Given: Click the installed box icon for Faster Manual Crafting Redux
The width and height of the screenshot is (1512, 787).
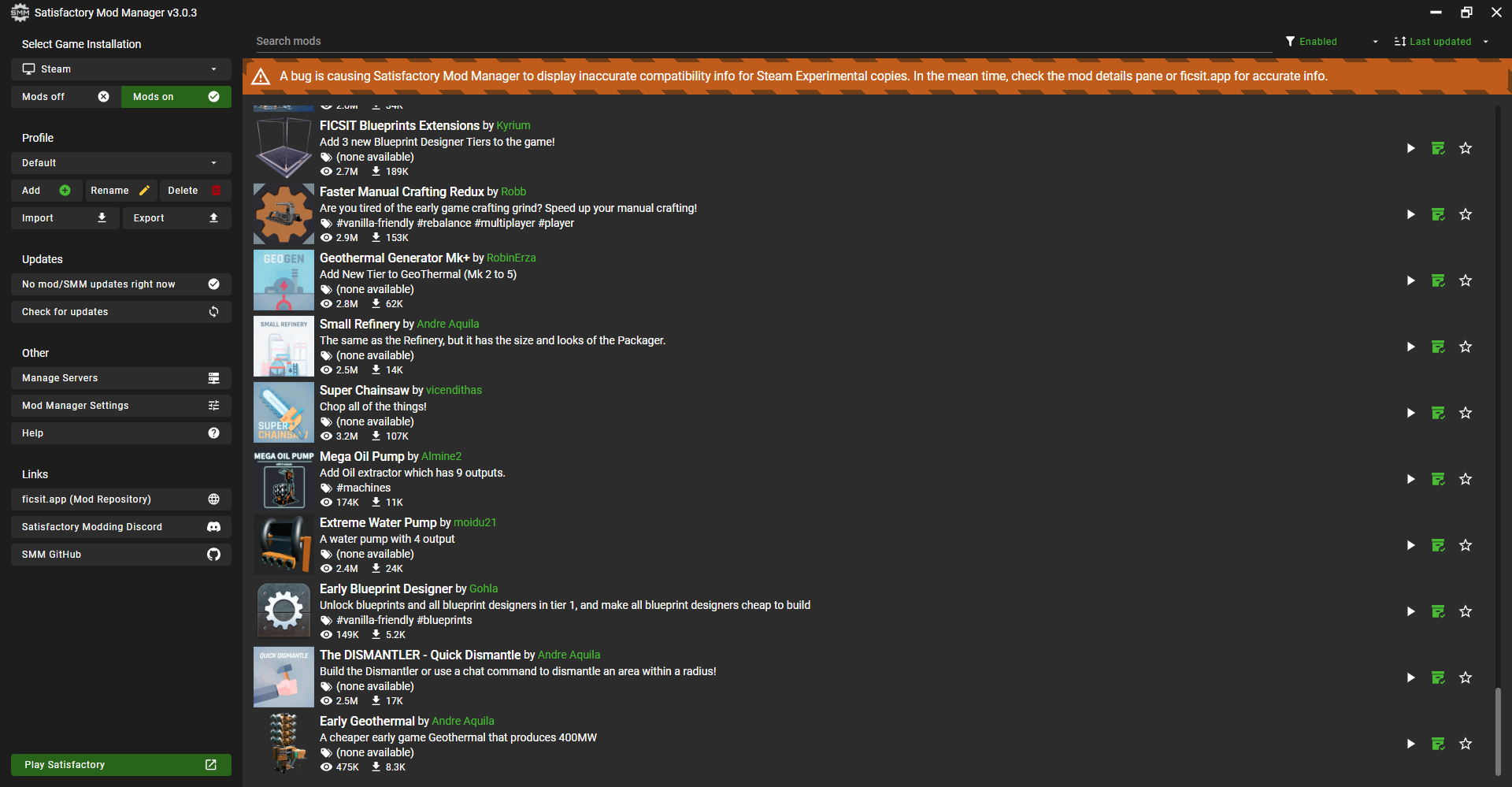Looking at the screenshot, I should coord(1438,214).
